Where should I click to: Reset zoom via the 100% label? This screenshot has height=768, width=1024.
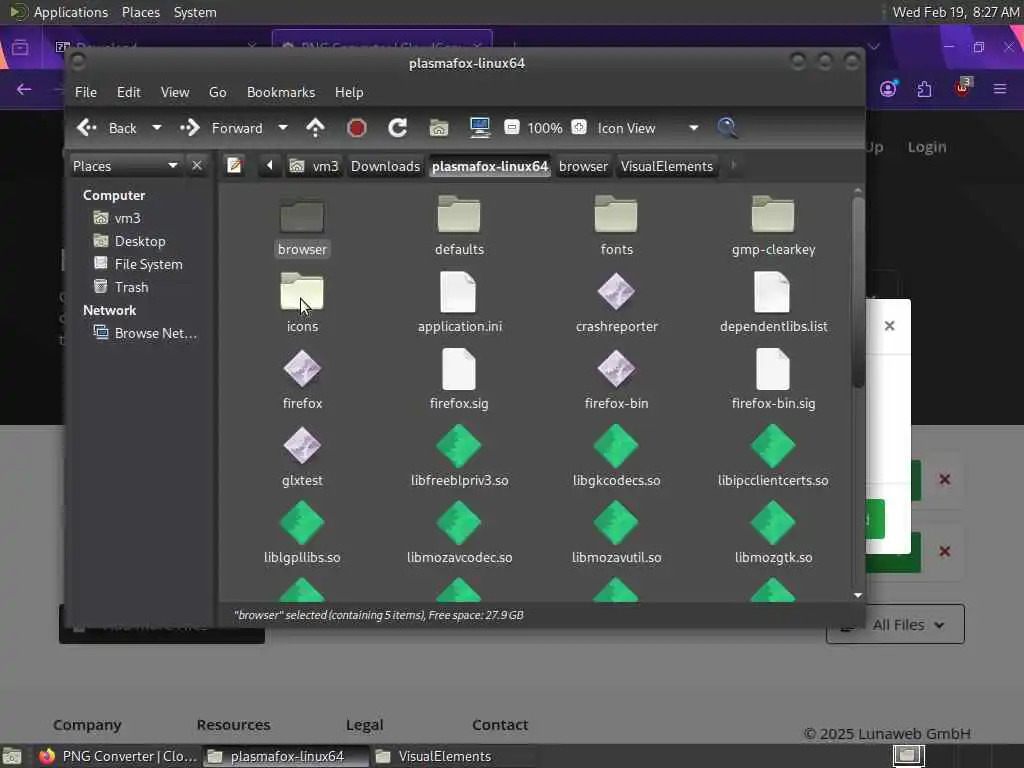[x=545, y=128]
